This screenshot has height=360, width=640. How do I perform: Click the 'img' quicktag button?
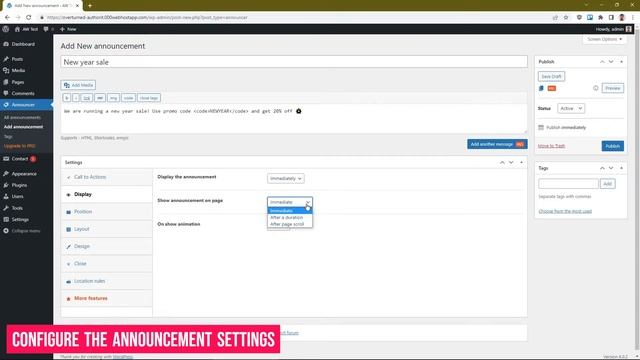pos(114,98)
